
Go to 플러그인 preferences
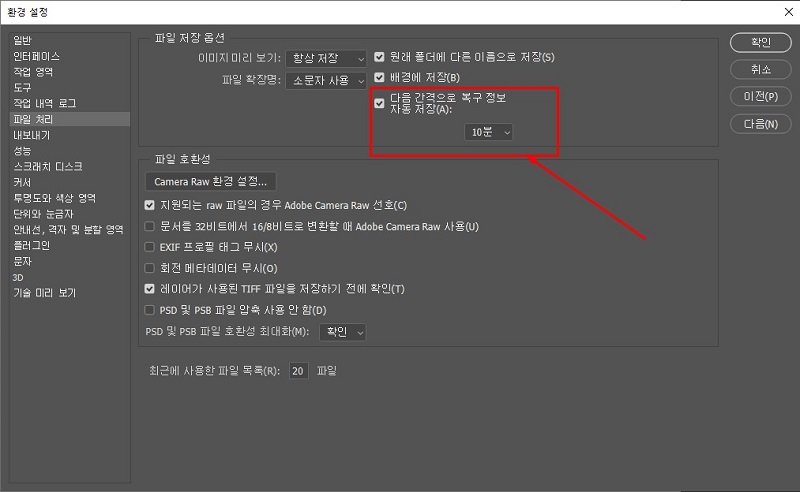pyautogui.click(x=32, y=245)
